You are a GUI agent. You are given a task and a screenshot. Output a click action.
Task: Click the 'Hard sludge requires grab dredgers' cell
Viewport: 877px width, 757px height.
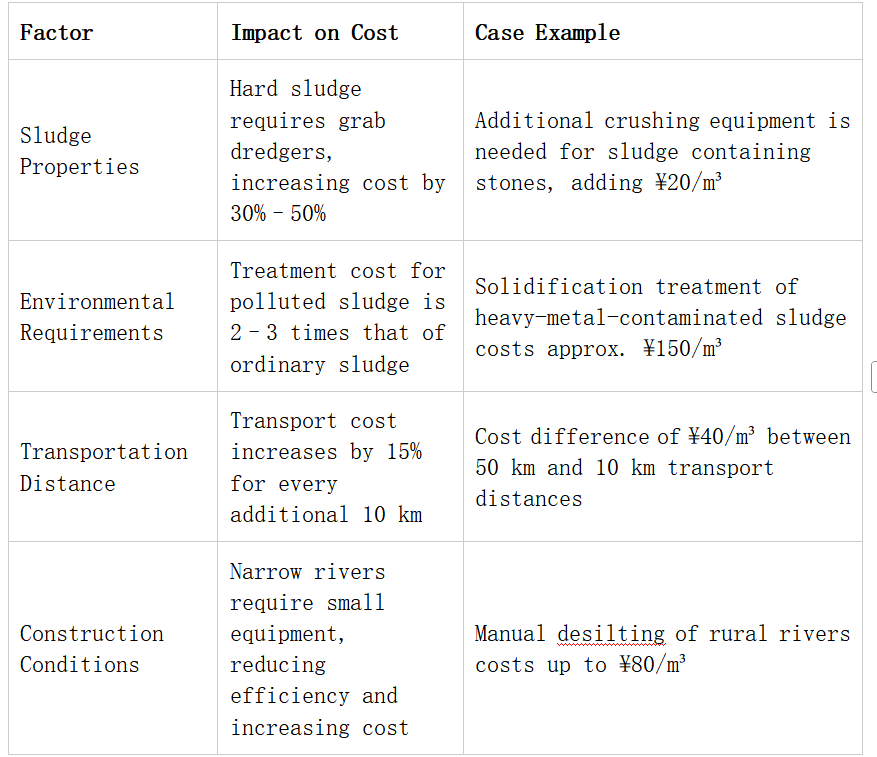click(x=340, y=151)
